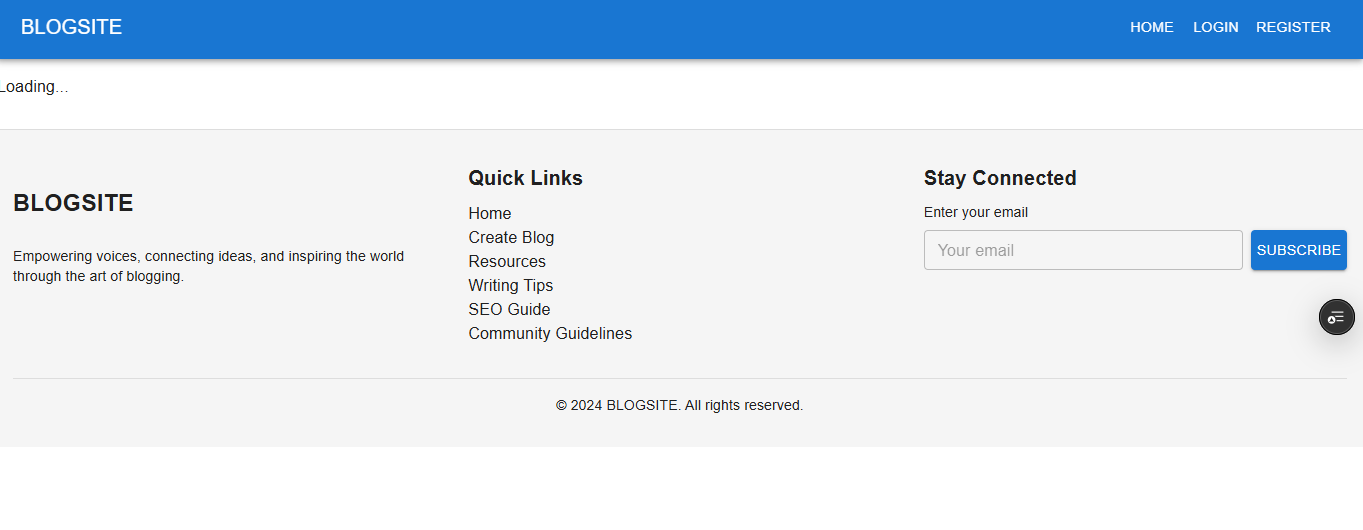Open the HOME navigation item
The height and width of the screenshot is (530, 1363).
point(1151,27)
